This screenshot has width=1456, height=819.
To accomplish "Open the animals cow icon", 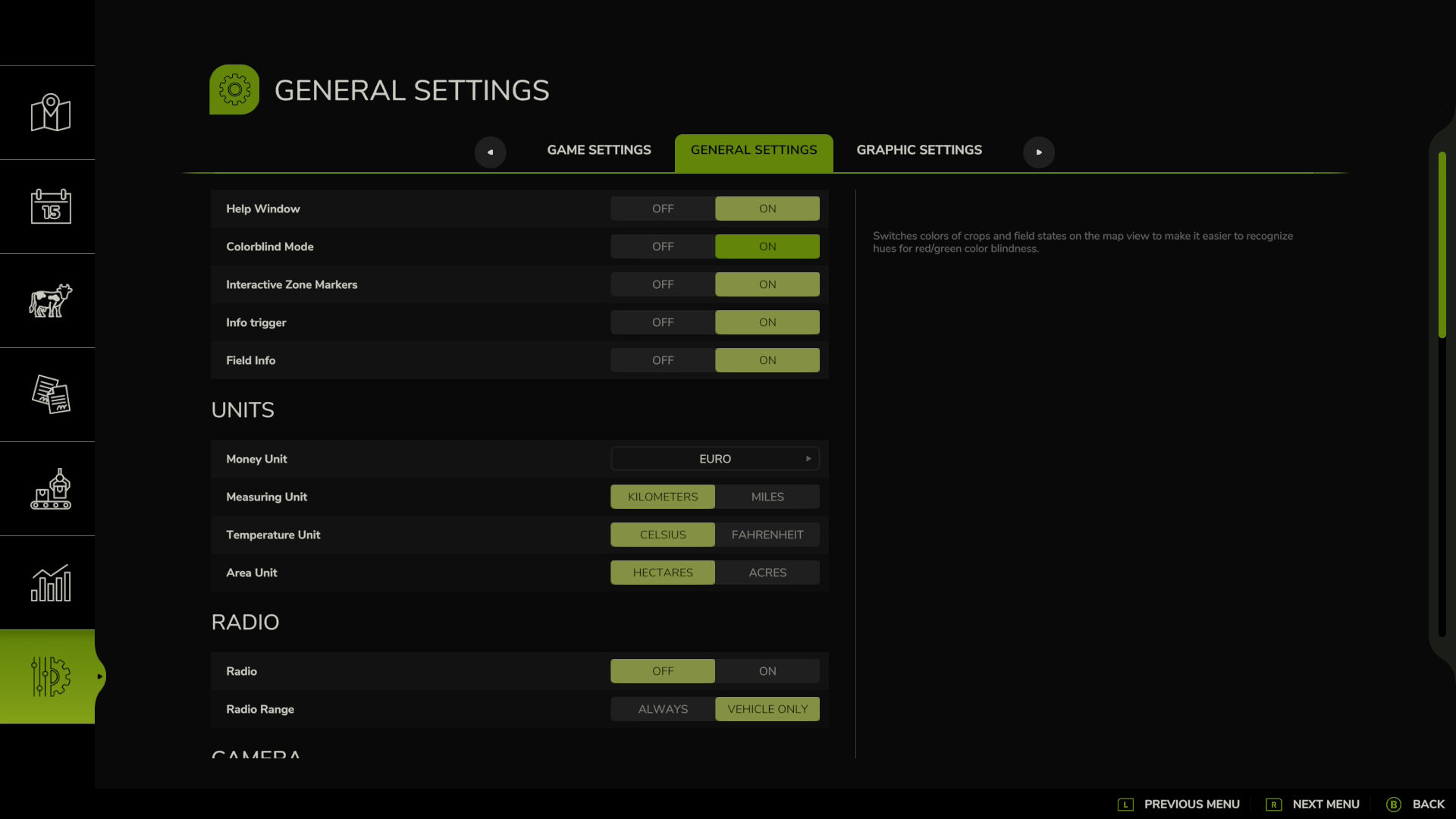I will point(50,300).
